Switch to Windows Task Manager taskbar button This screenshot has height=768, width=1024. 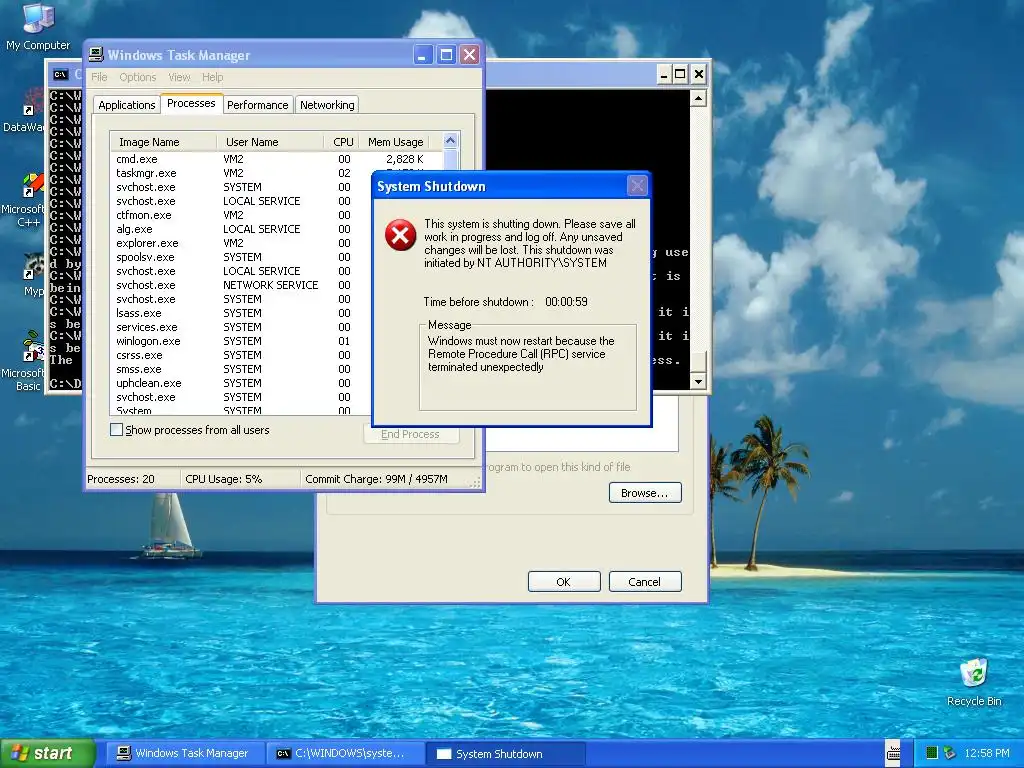(x=185, y=753)
